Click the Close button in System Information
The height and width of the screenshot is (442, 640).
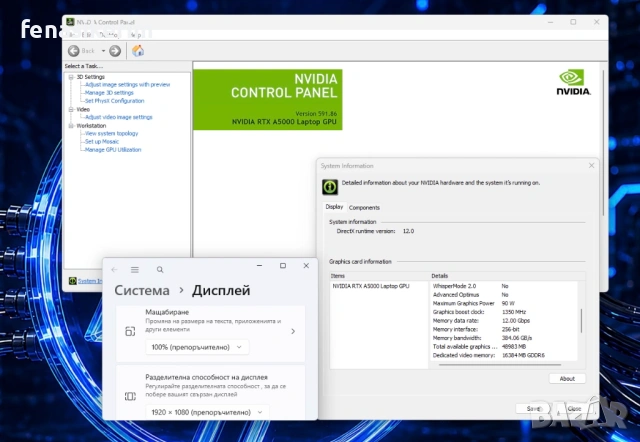tap(574, 409)
